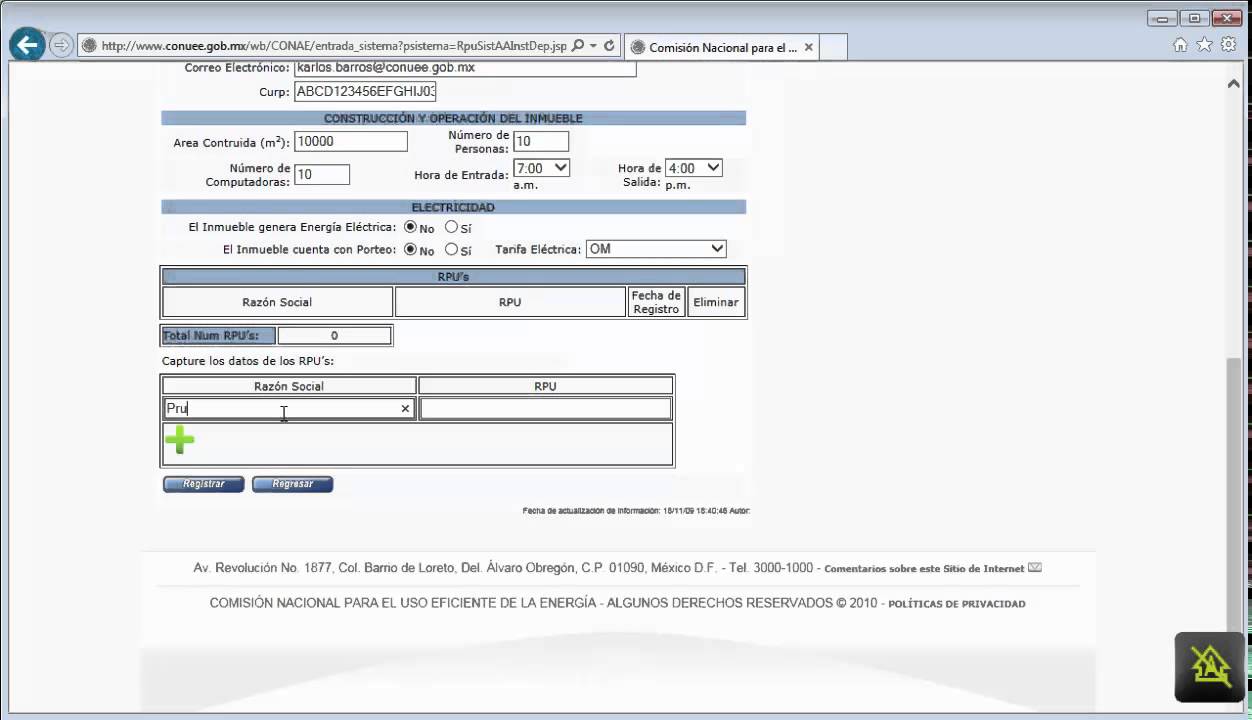Image resolution: width=1252 pixels, height=720 pixels.
Task: Click the vertical page scrollbar thumb
Action: coord(1234,480)
